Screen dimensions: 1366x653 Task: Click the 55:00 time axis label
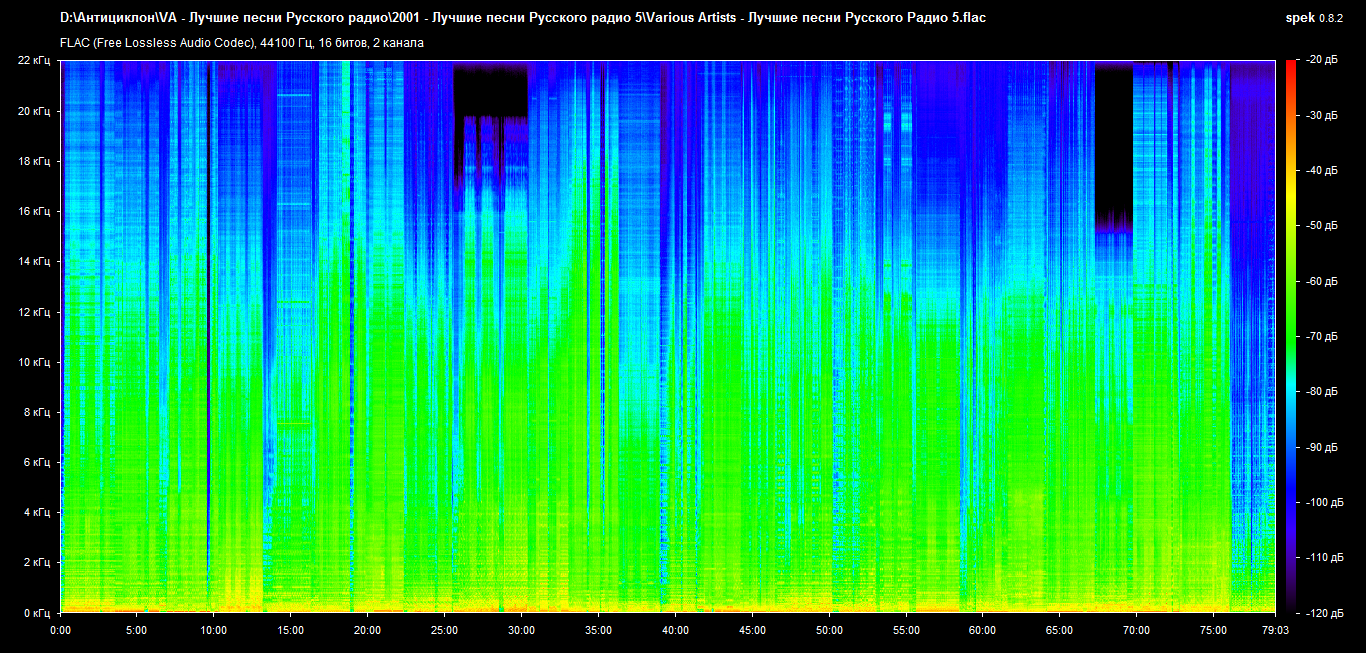pyautogui.click(x=906, y=631)
